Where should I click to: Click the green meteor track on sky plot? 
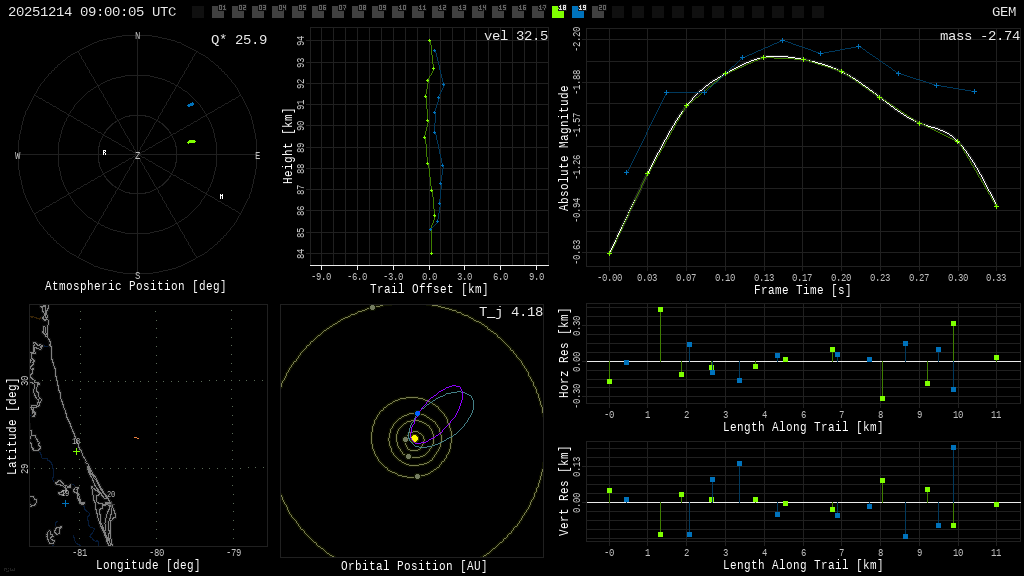pos(191,142)
